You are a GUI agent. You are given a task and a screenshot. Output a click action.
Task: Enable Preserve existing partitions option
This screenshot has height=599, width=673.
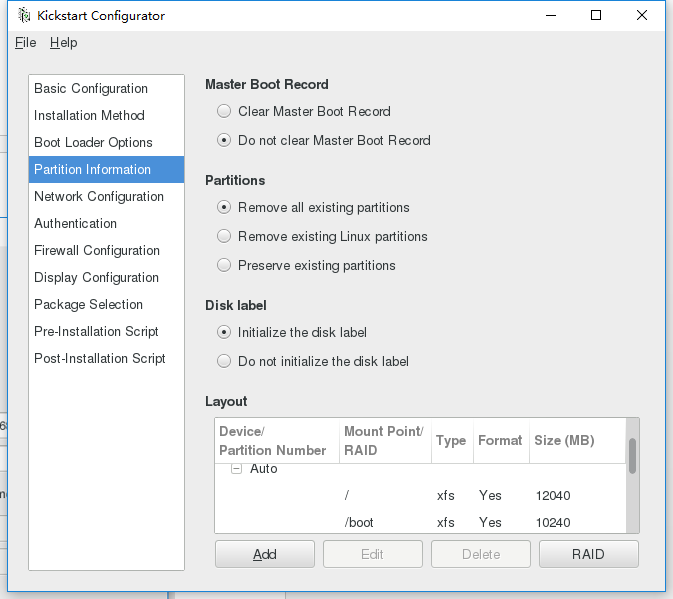click(x=224, y=265)
